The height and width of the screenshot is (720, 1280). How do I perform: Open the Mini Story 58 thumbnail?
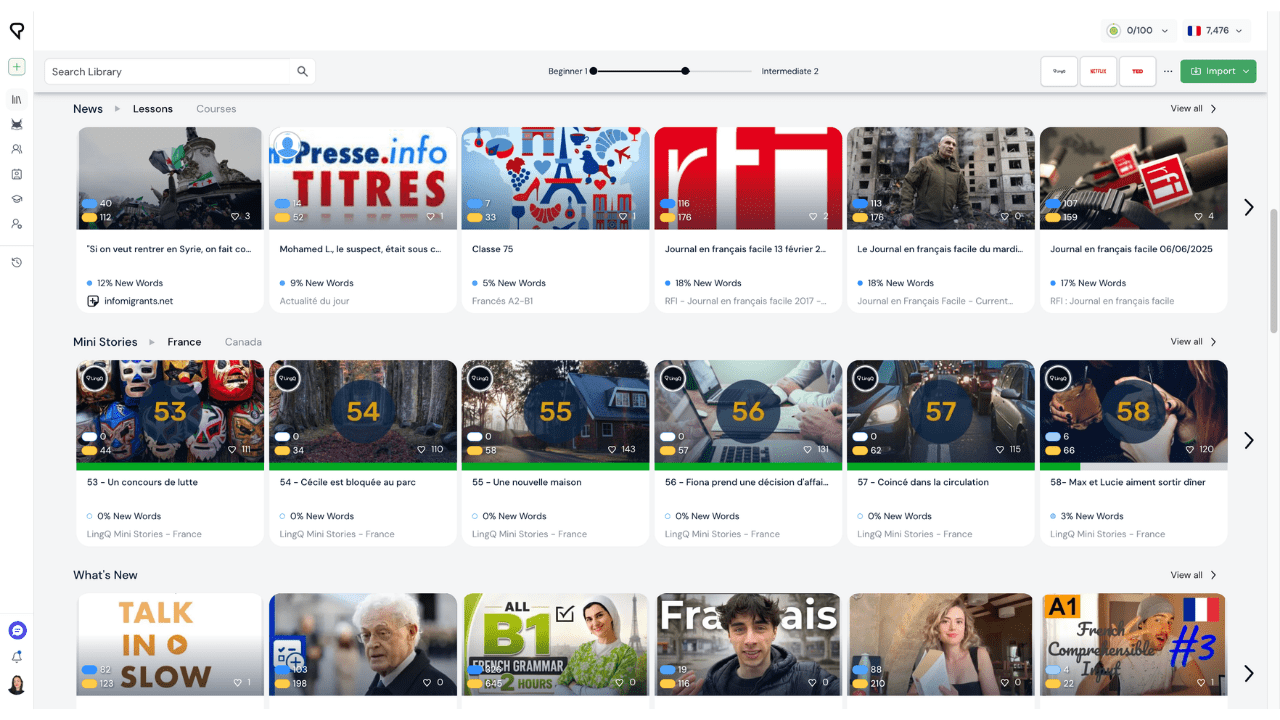click(x=1133, y=415)
